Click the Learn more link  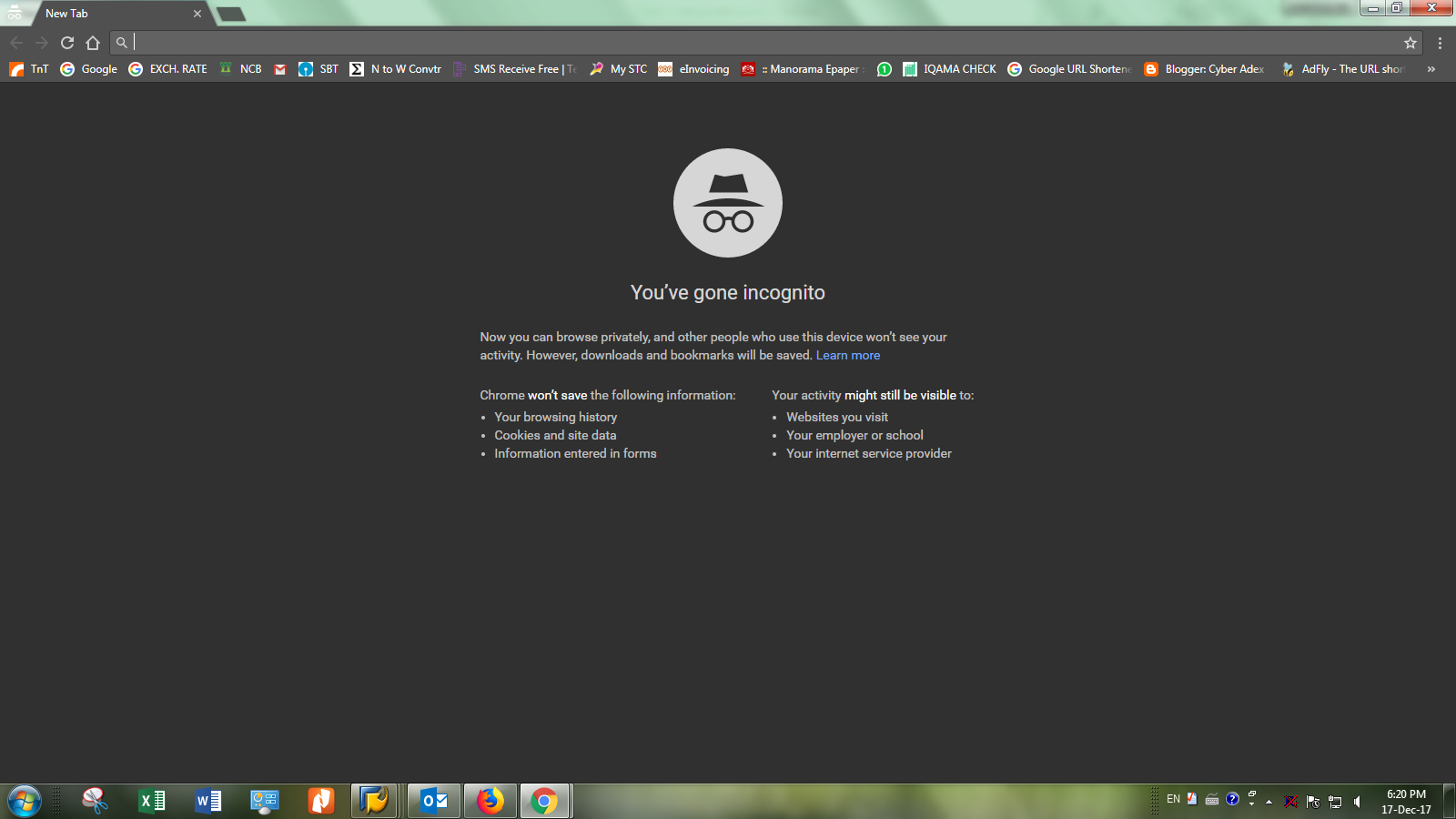[x=847, y=356]
